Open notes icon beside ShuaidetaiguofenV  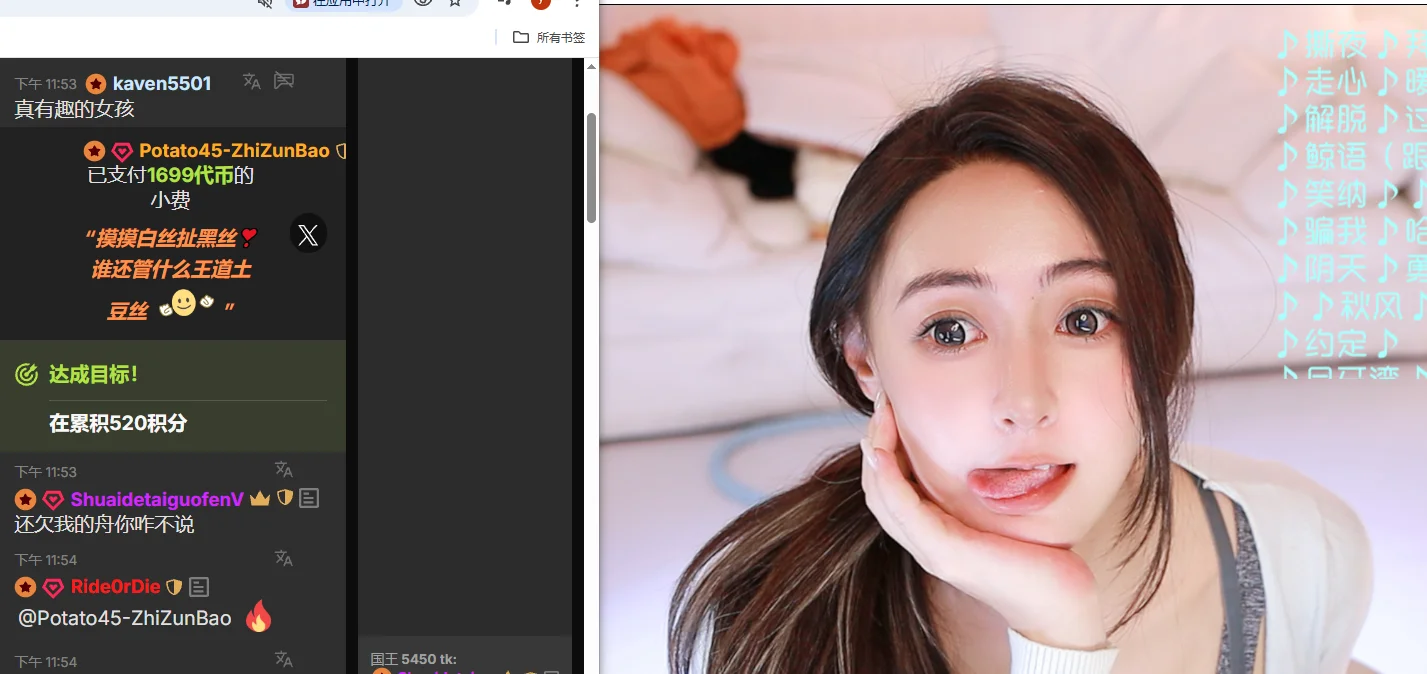click(x=309, y=498)
